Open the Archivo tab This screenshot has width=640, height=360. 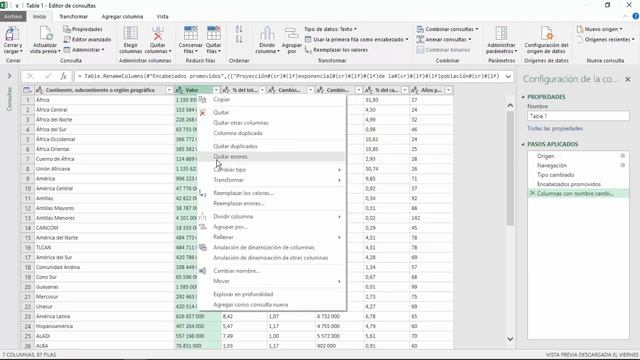13,16
